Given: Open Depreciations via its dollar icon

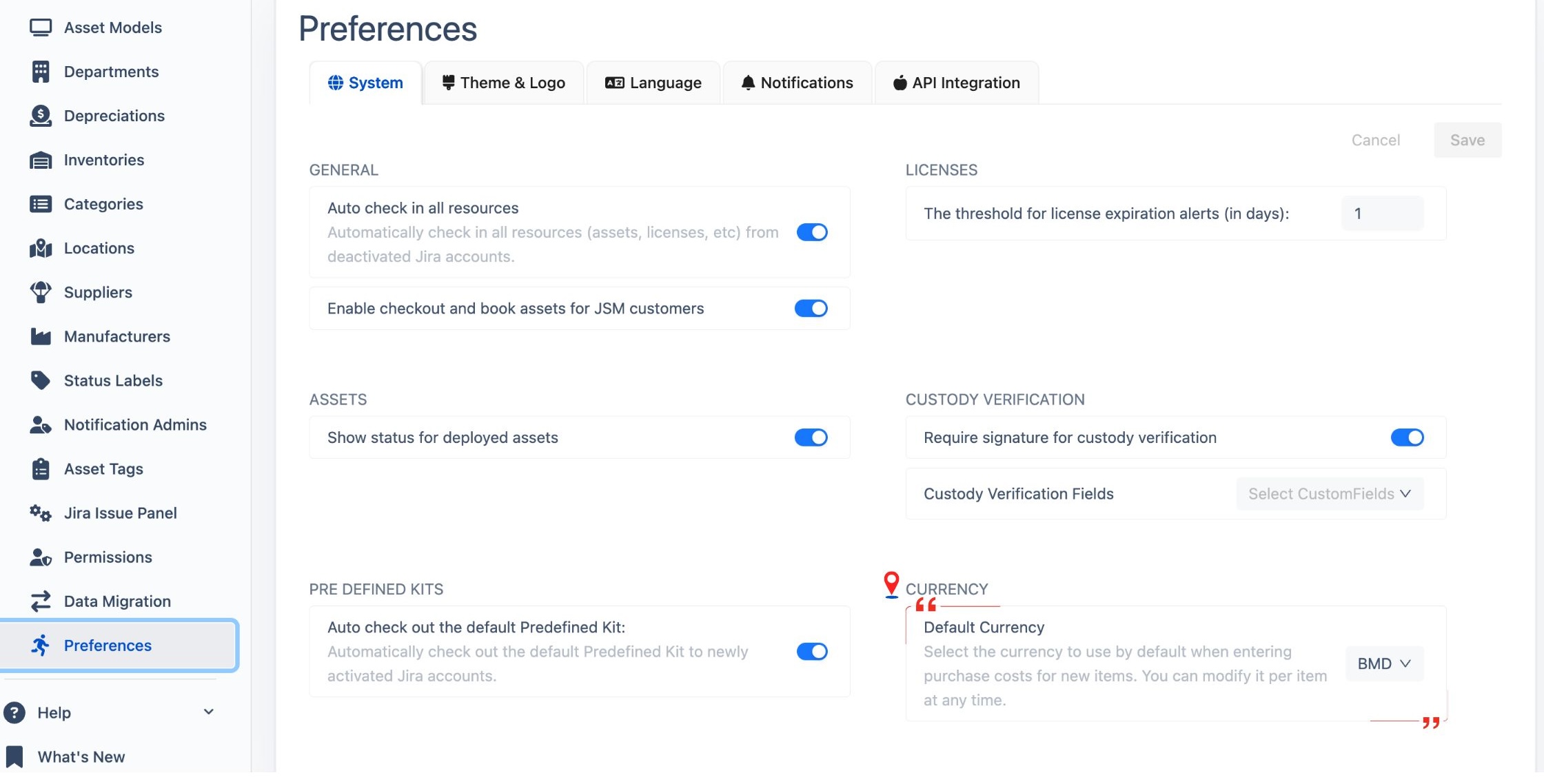Looking at the screenshot, I should pyautogui.click(x=41, y=116).
